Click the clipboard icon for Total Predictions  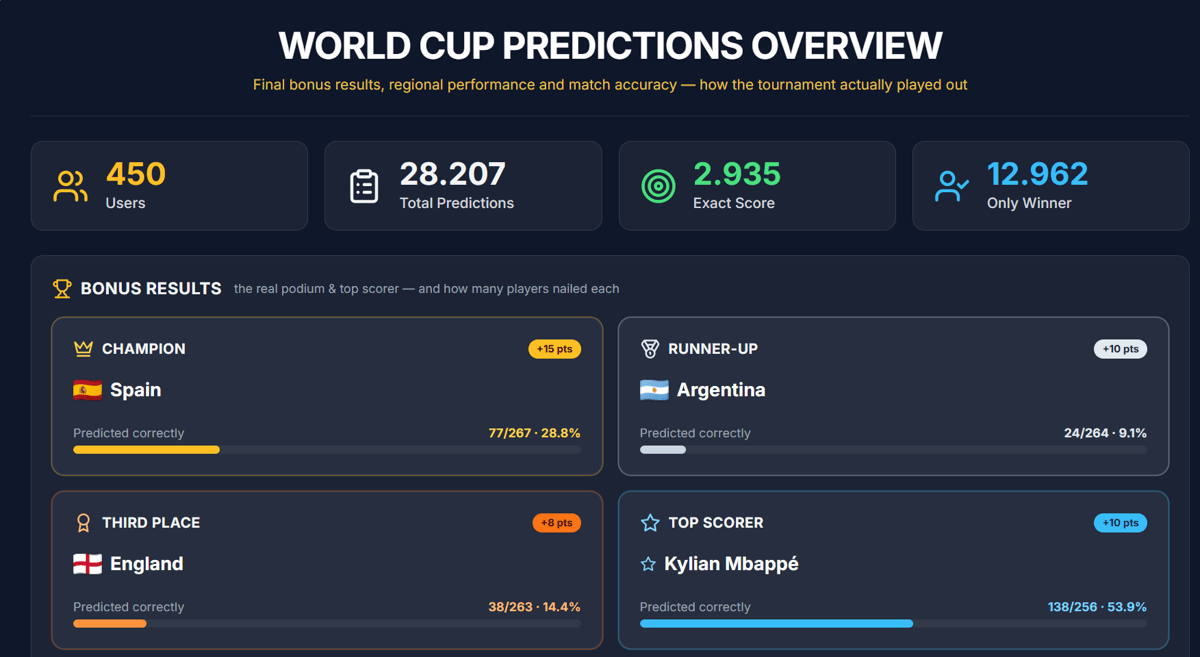[x=364, y=186]
